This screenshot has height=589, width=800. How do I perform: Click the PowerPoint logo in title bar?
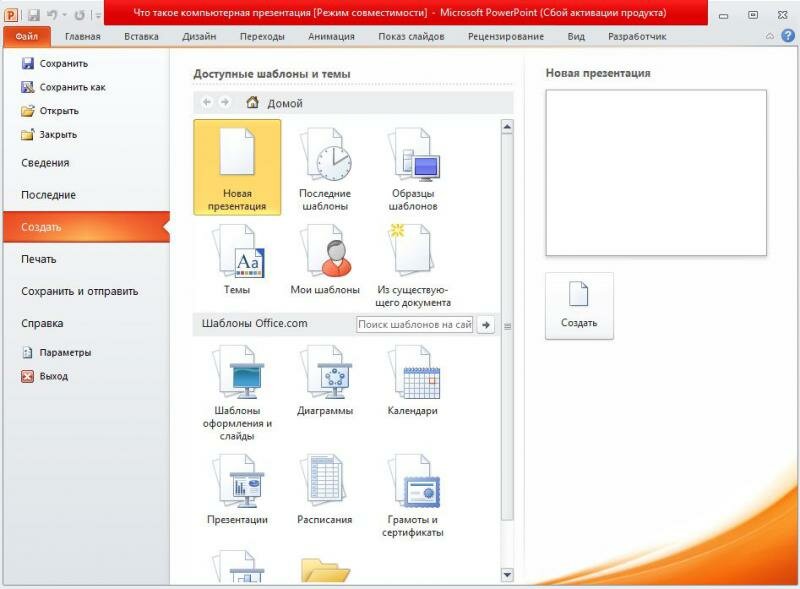[11, 15]
